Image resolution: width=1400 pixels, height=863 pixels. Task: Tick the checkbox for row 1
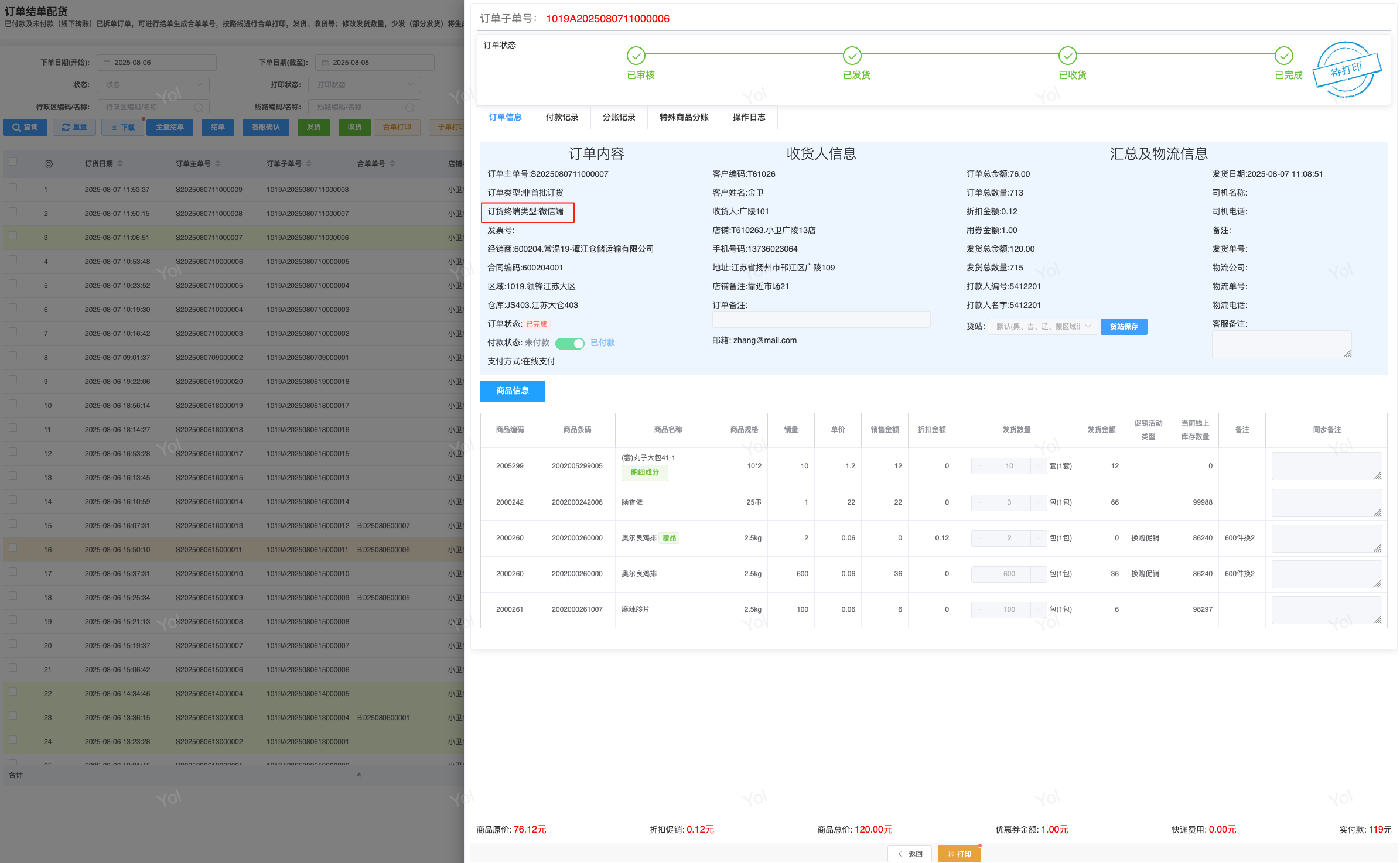[x=13, y=188]
